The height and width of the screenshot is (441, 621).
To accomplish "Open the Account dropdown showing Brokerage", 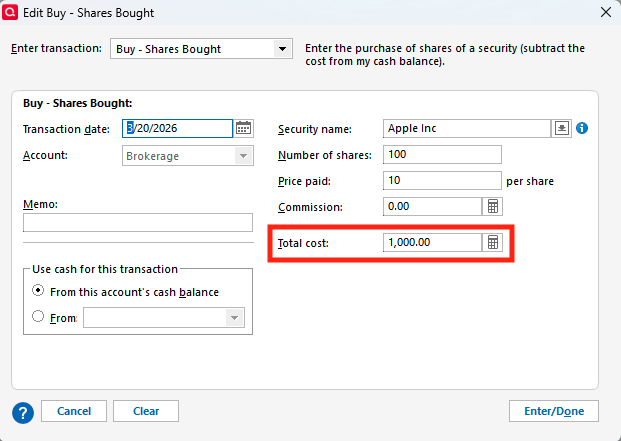I will click(243, 155).
